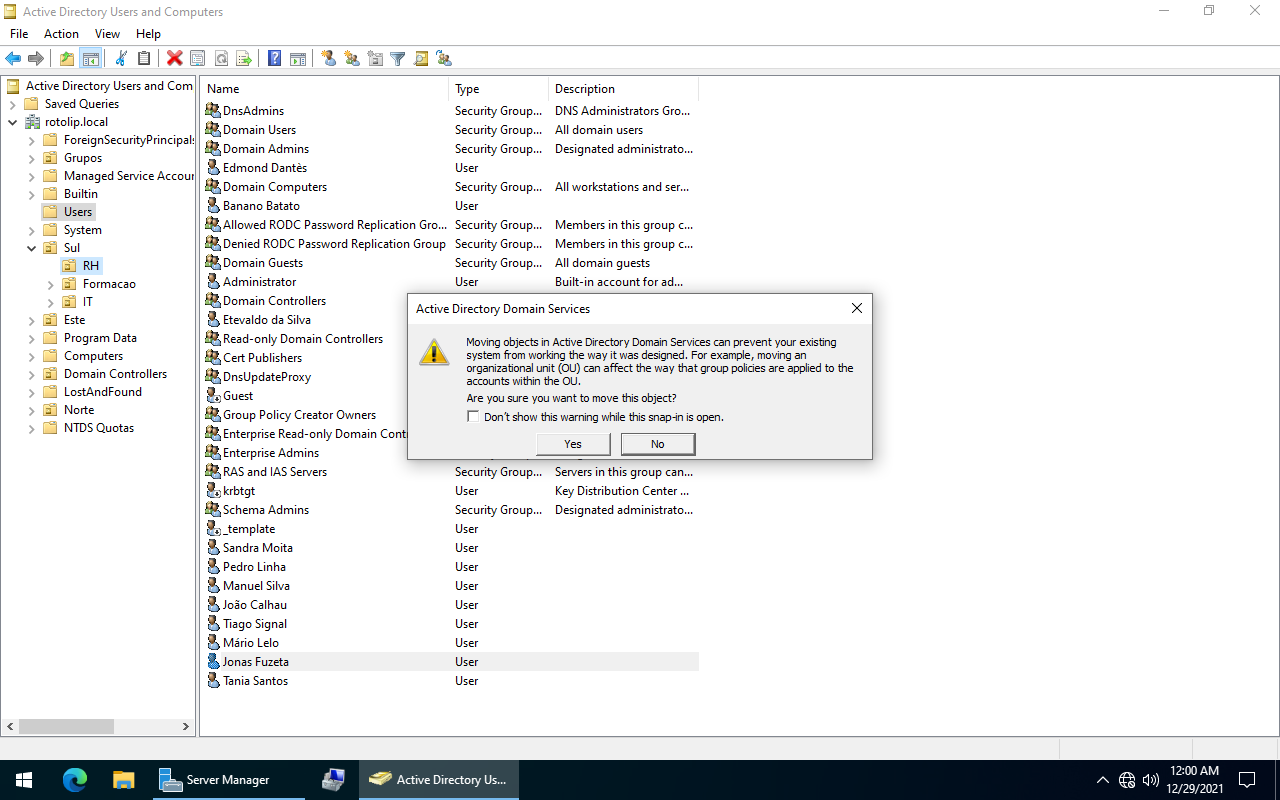
Task: Expand the Saved Queries node
Action: pos(13,104)
